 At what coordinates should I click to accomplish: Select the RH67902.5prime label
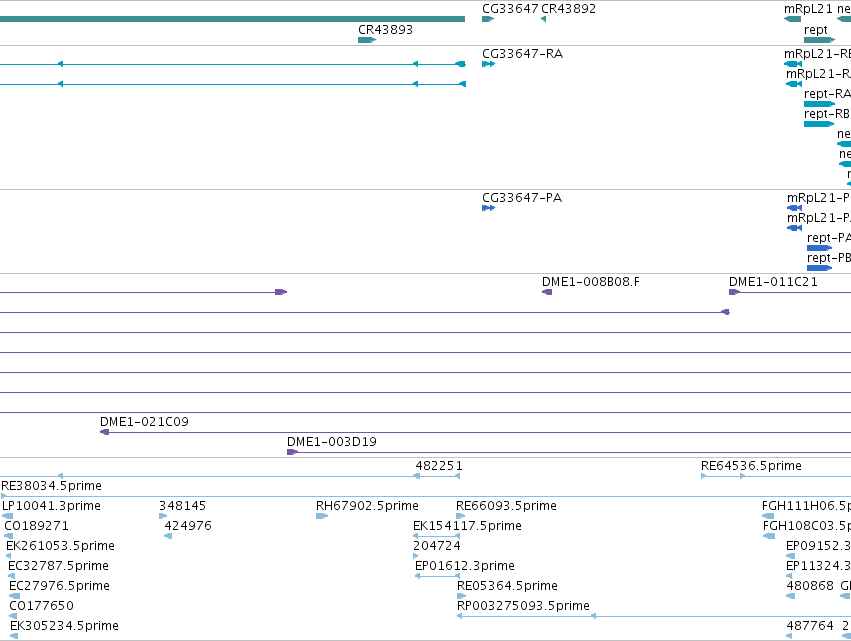pos(367,506)
